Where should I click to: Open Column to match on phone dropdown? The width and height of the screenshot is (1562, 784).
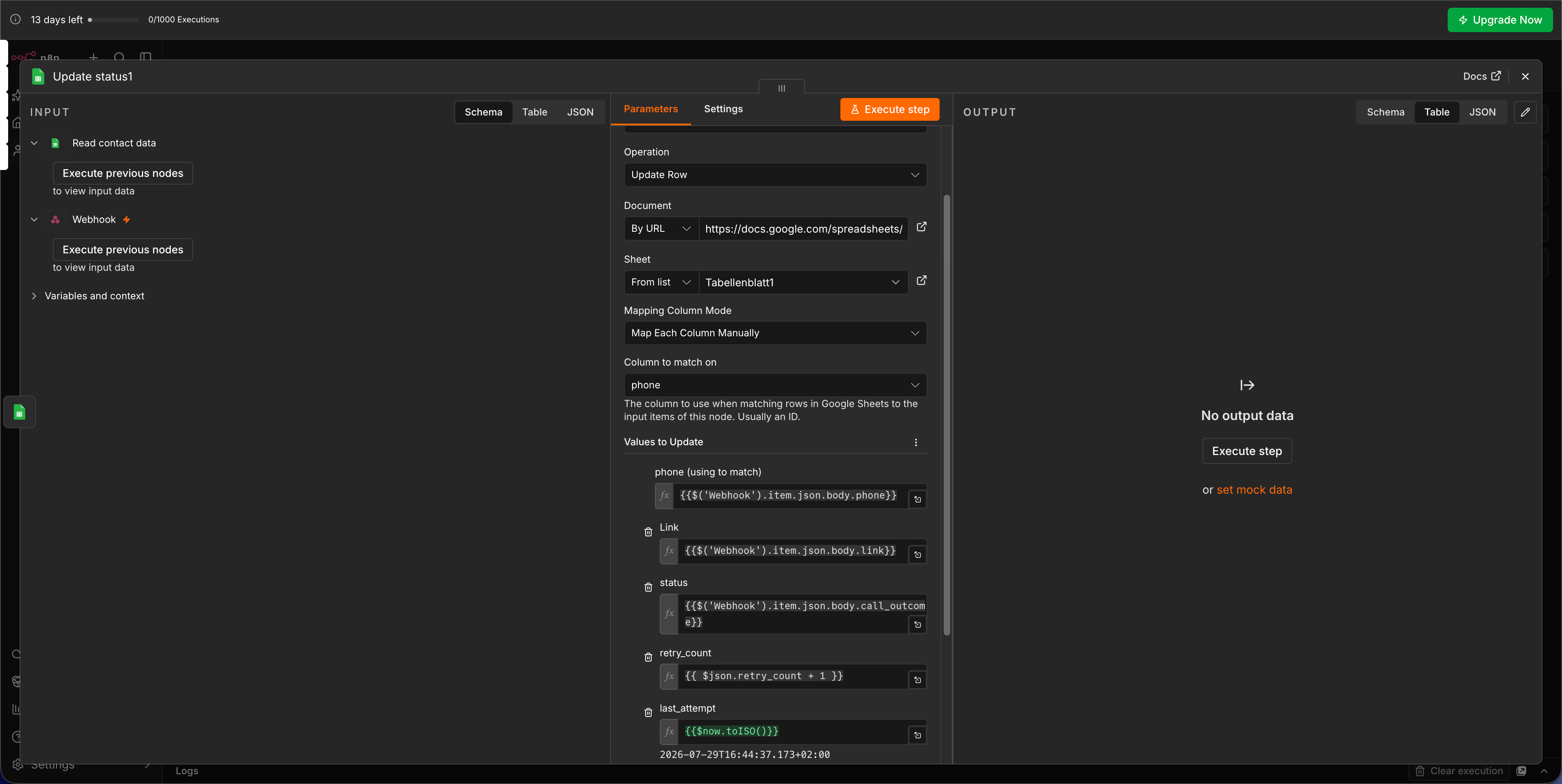[775, 385]
